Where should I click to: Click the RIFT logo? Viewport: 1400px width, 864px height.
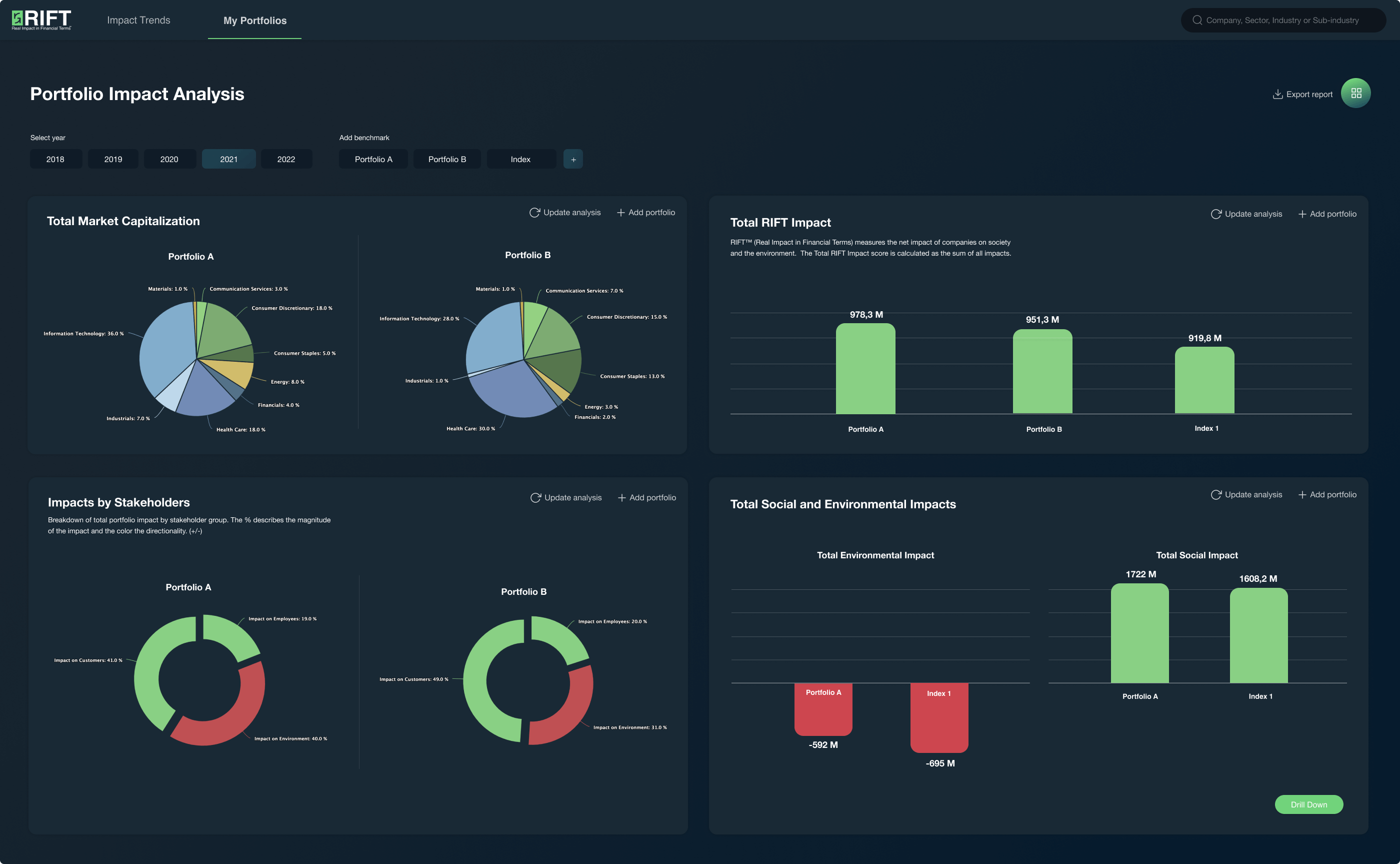tap(41, 20)
